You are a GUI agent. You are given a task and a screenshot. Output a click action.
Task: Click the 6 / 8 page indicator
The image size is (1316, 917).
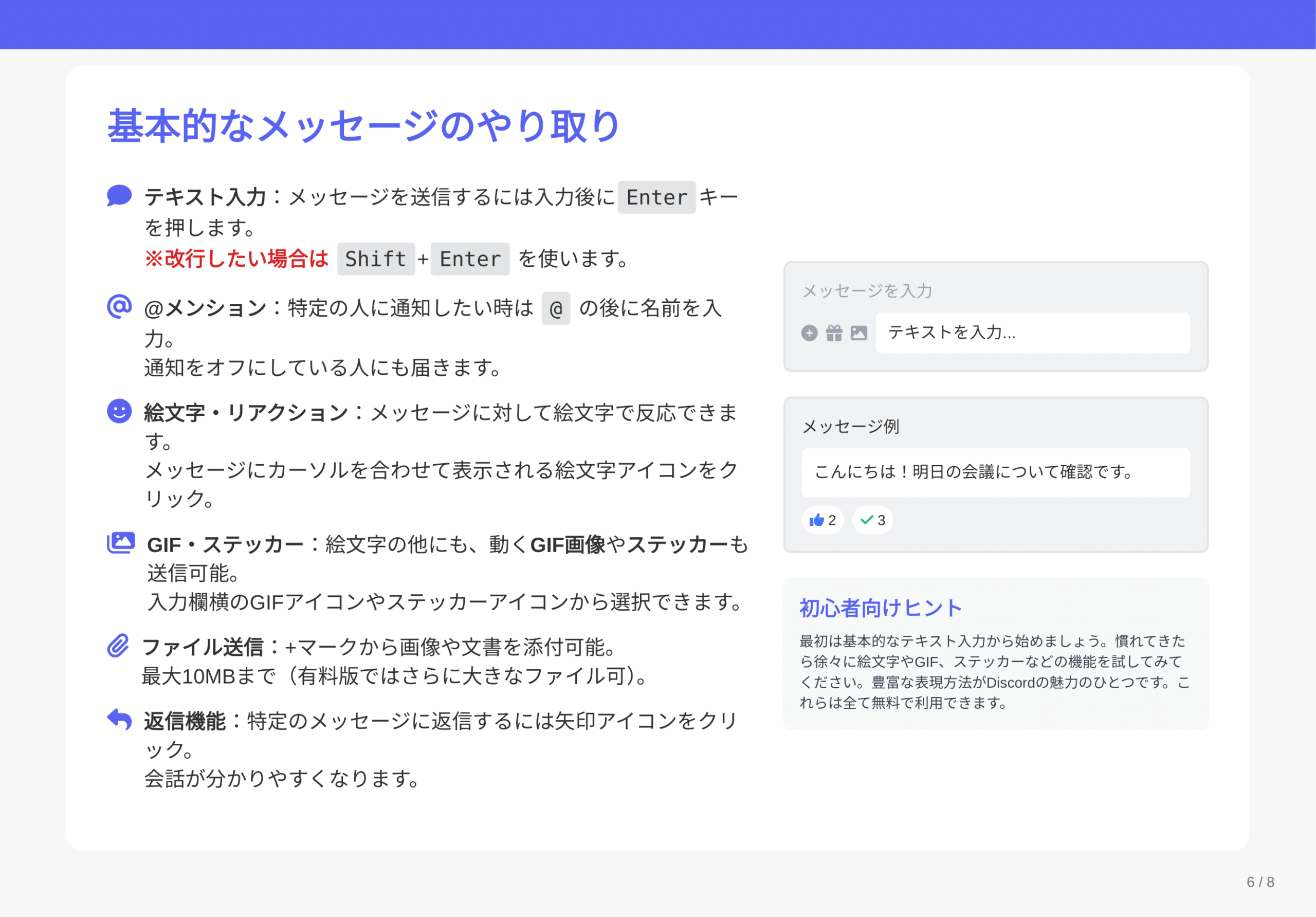click(1260, 882)
